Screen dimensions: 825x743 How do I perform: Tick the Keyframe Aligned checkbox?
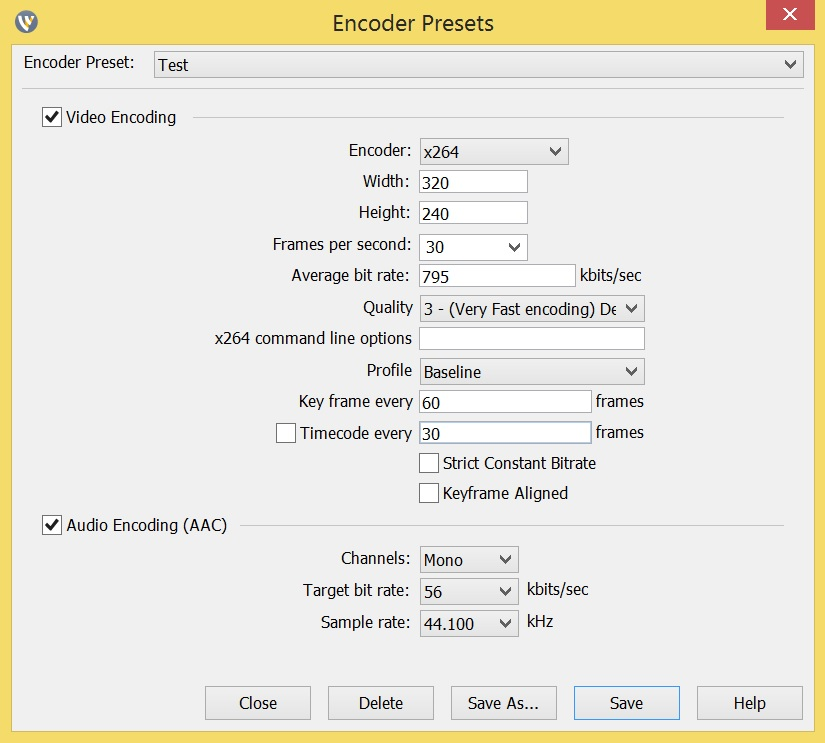(x=428, y=493)
